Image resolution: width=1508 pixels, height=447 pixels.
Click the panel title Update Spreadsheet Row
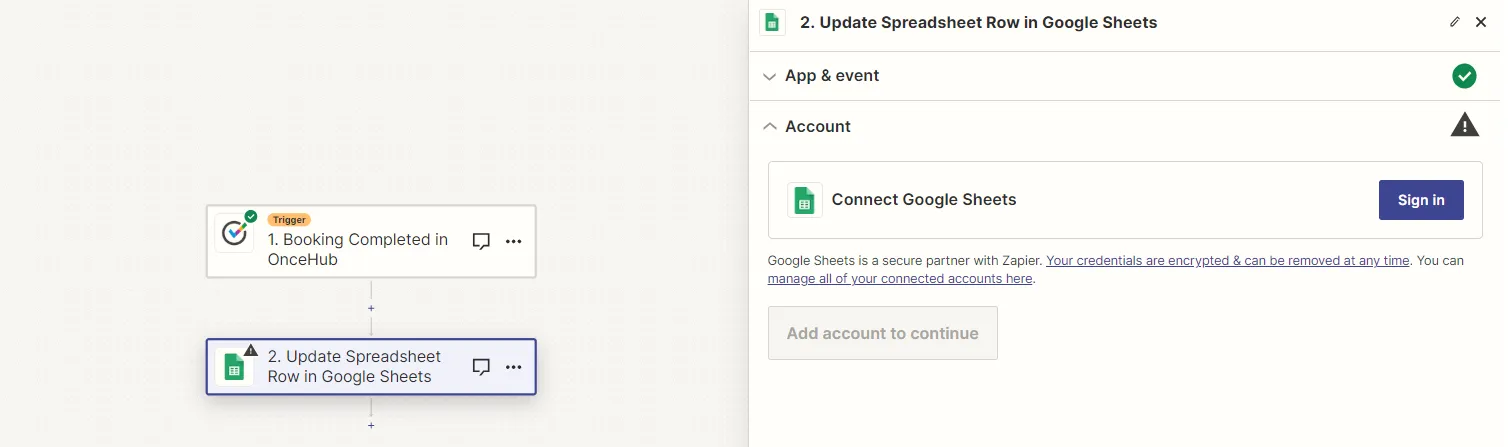point(978,22)
